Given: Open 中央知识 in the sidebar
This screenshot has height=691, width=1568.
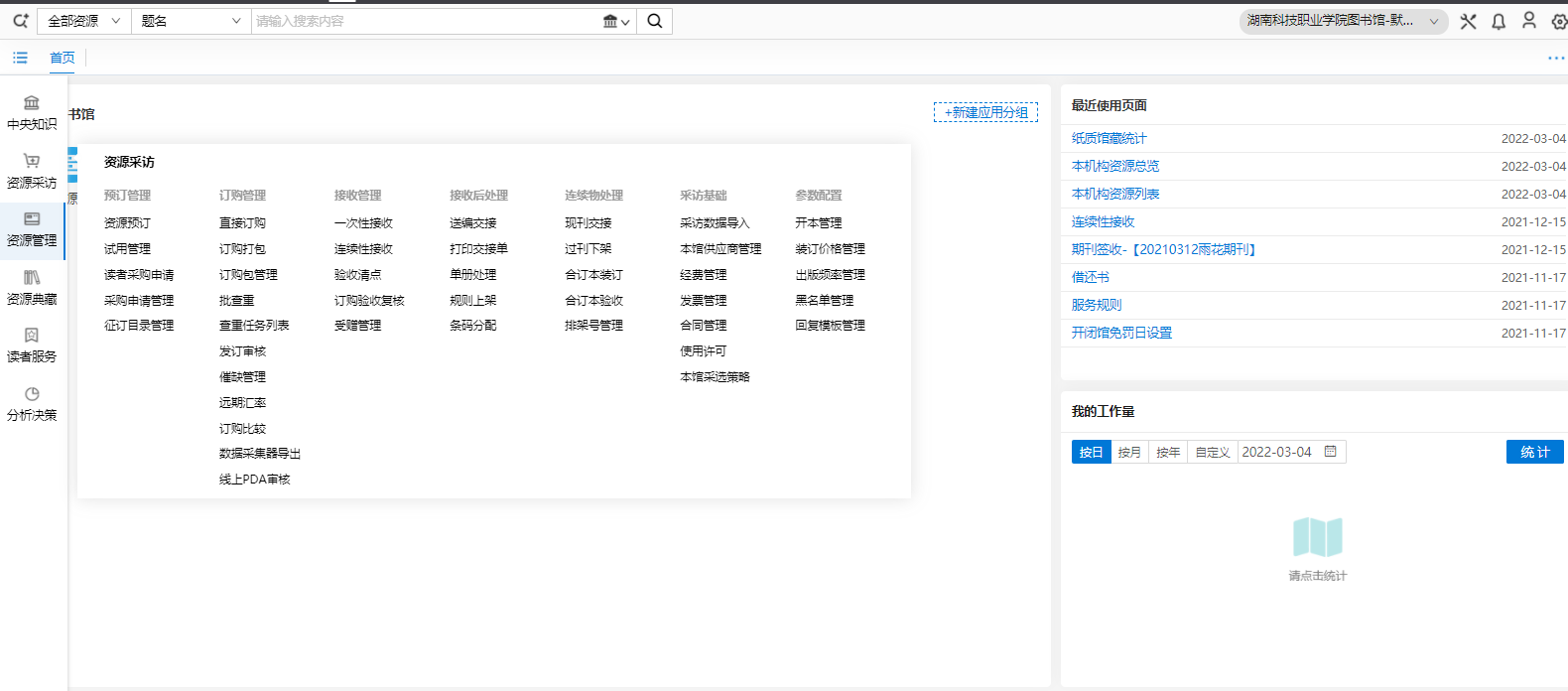Looking at the screenshot, I should (x=32, y=112).
